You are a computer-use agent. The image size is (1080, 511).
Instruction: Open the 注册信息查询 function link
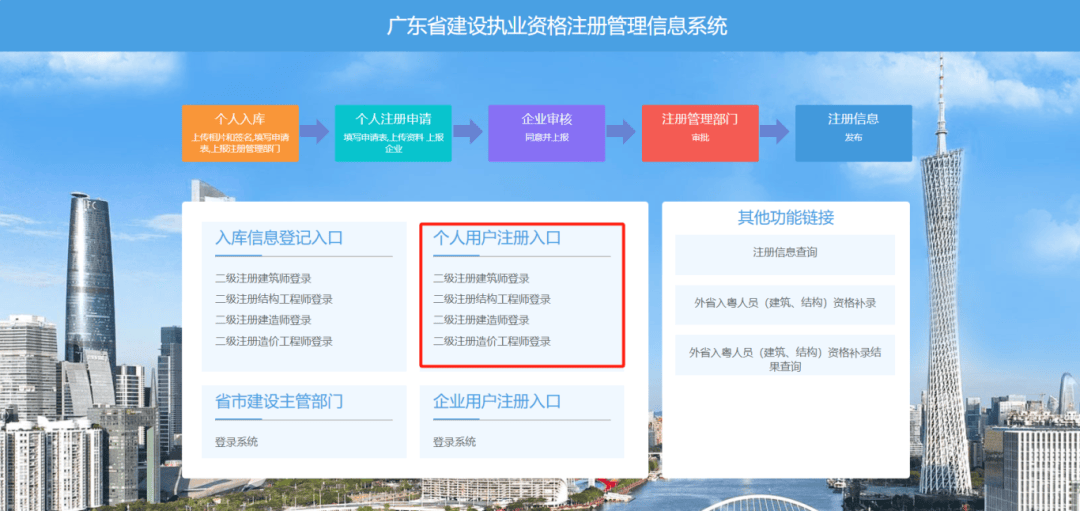click(x=785, y=253)
